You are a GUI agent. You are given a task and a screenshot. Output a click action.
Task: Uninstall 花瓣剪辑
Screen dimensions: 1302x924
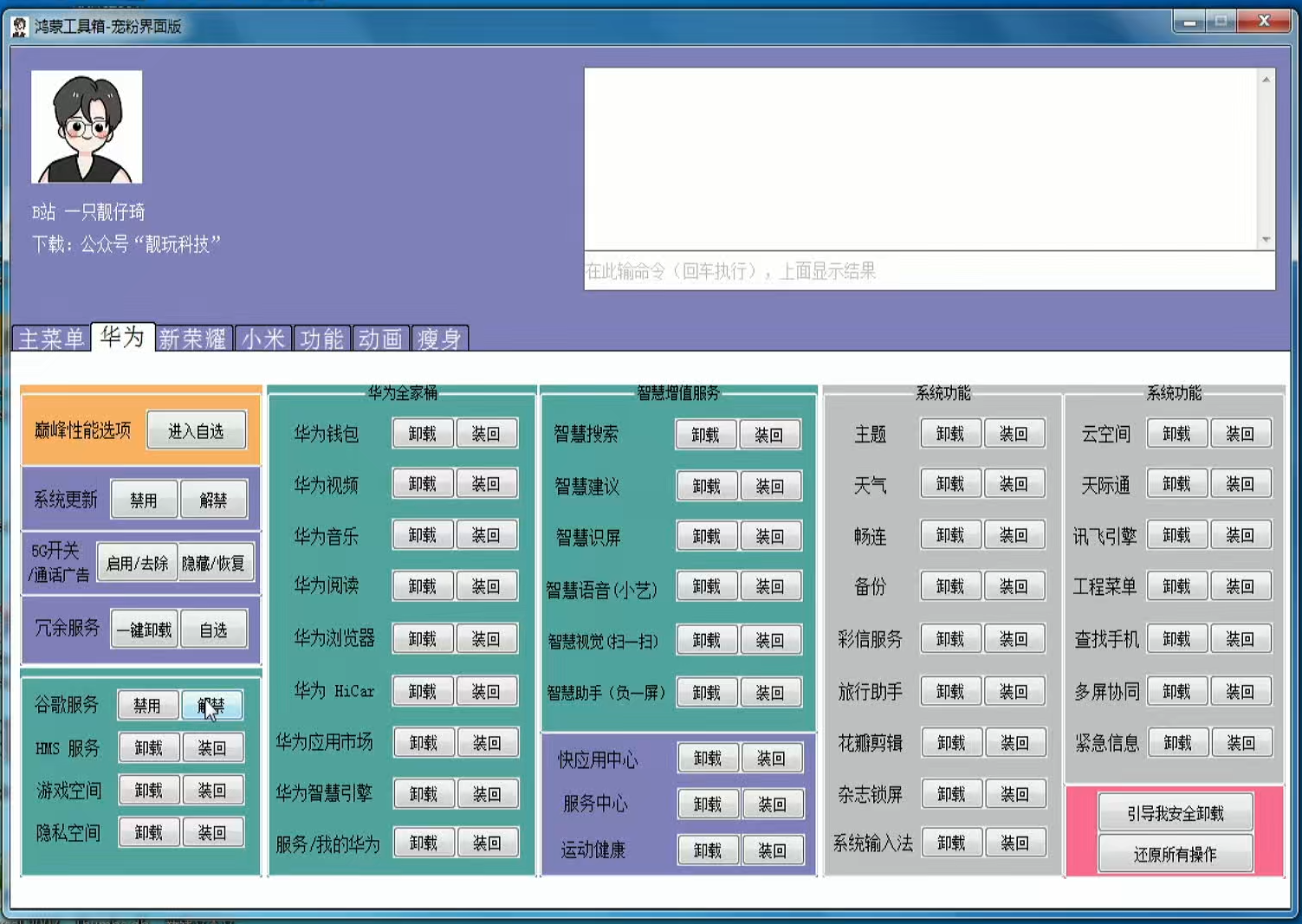(x=951, y=742)
